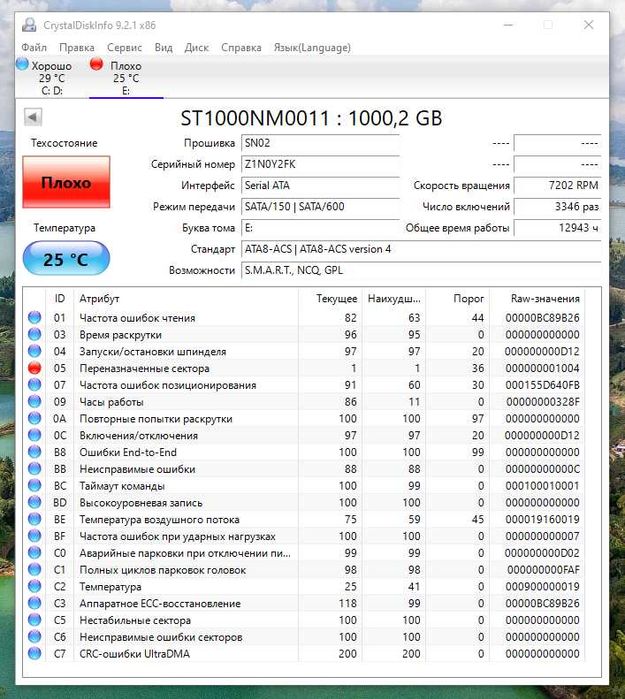The width and height of the screenshot is (625, 699).
Task: Close the CrystalDiskInfo window
Action: click(588, 25)
